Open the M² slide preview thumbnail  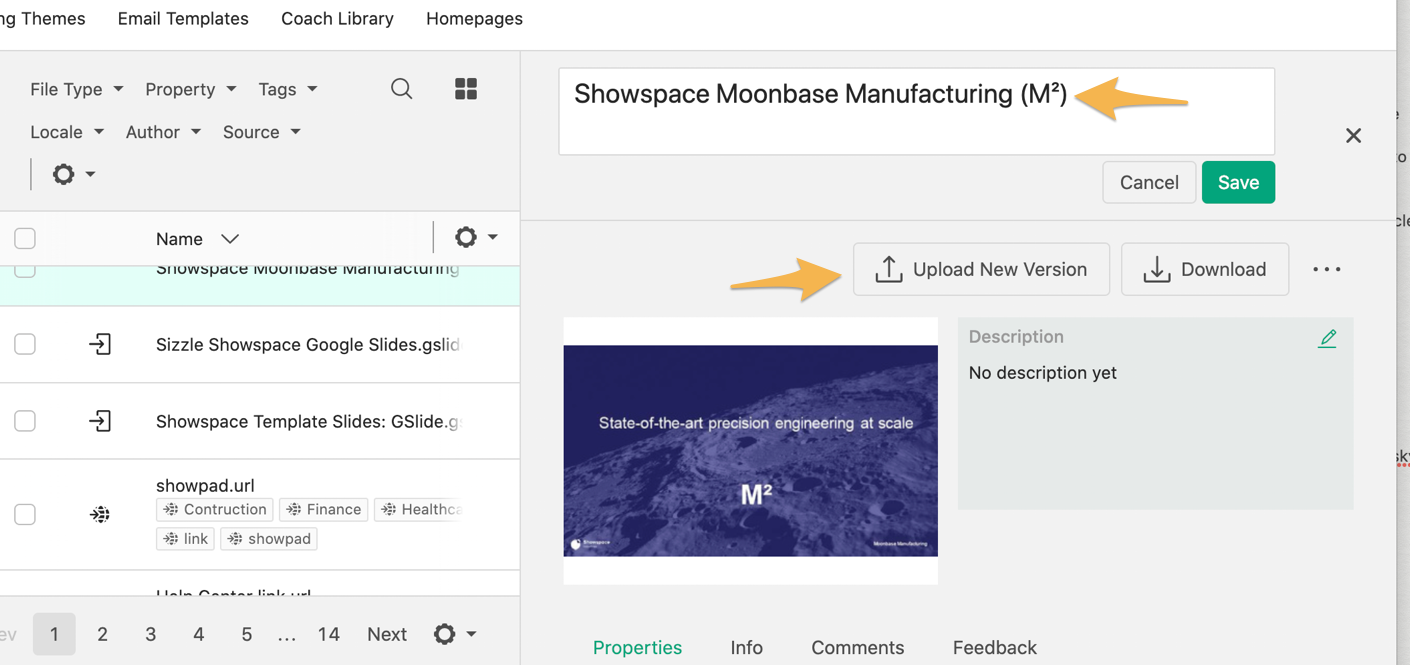click(750, 451)
